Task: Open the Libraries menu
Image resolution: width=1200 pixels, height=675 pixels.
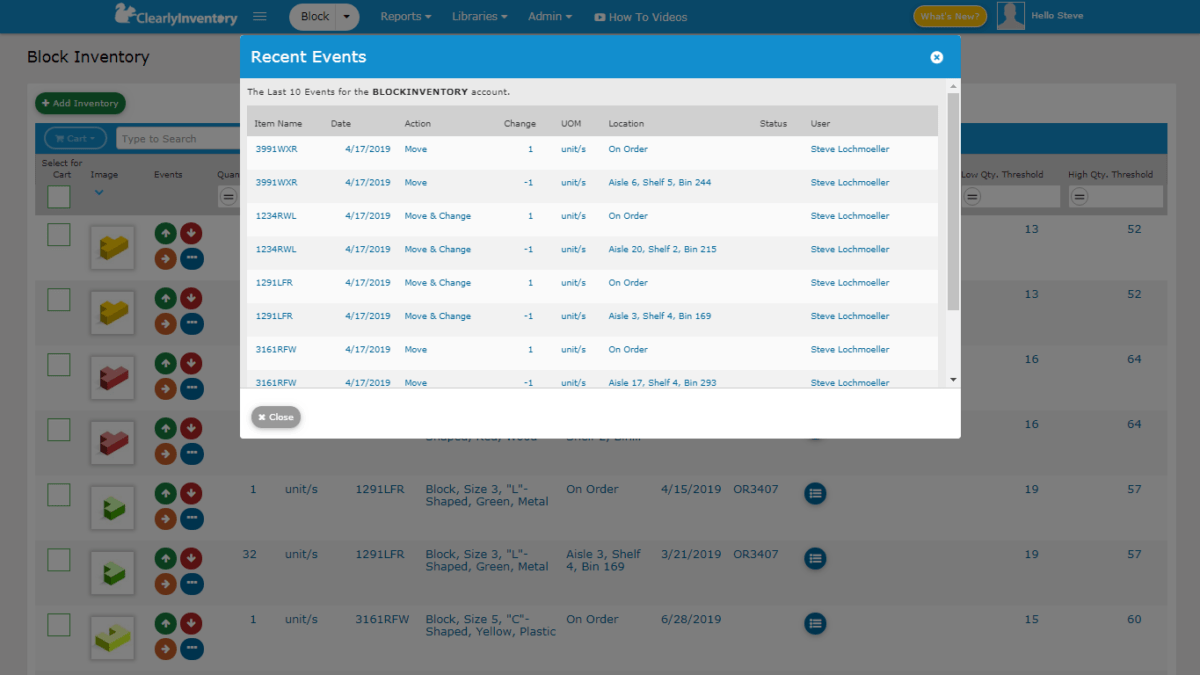Action: [x=478, y=16]
